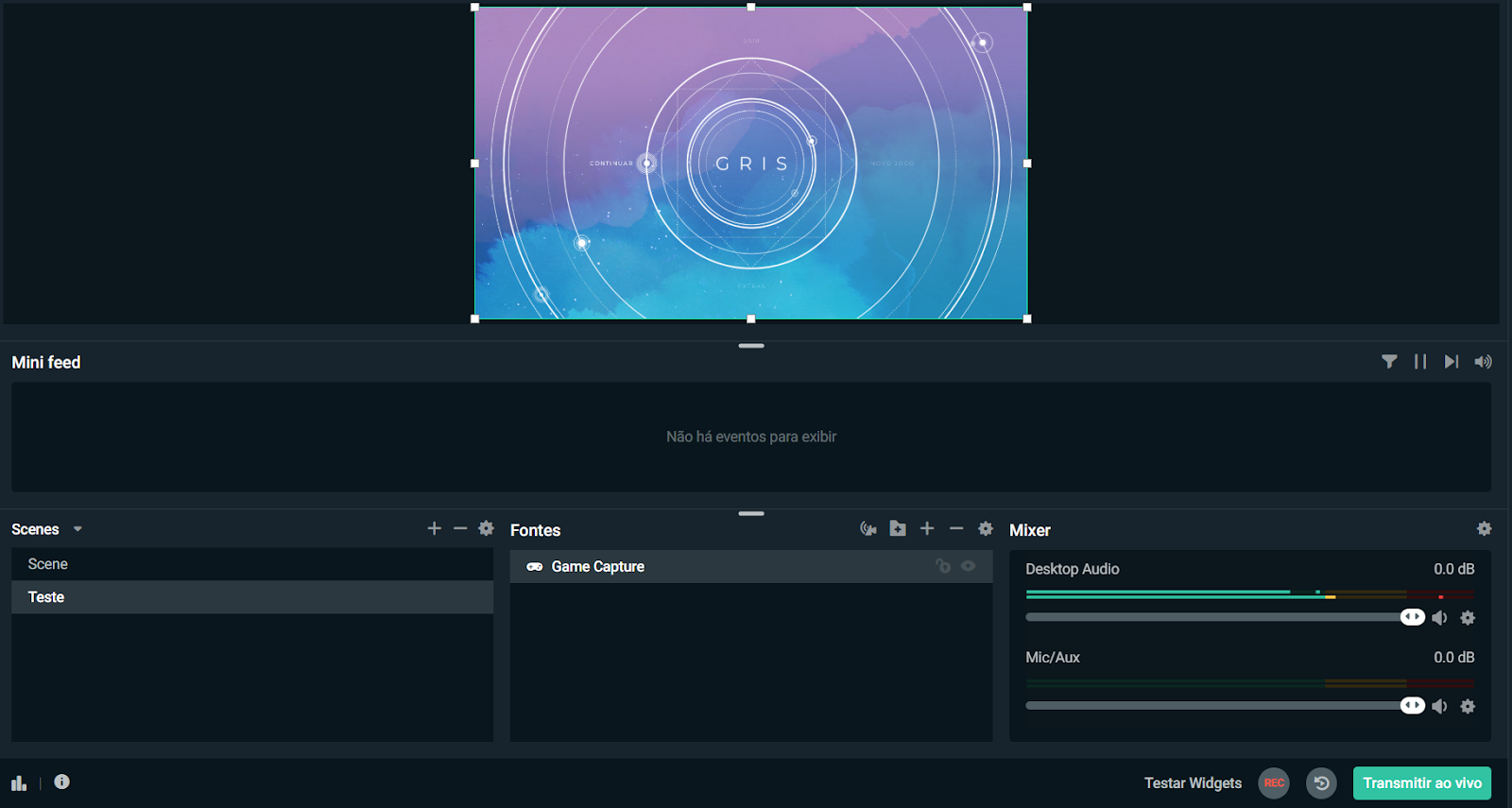This screenshot has height=808, width=1512.
Task: Skip to next alert in Mini feed
Action: (1452, 362)
